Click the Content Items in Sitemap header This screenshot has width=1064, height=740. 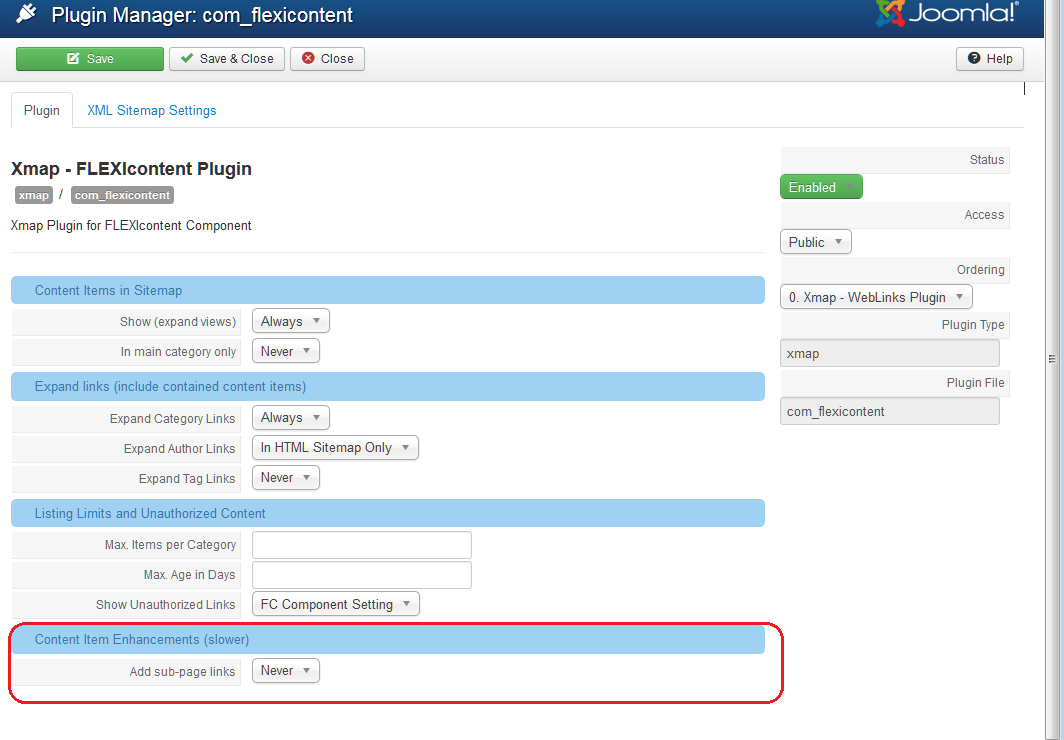coord(388,290)
